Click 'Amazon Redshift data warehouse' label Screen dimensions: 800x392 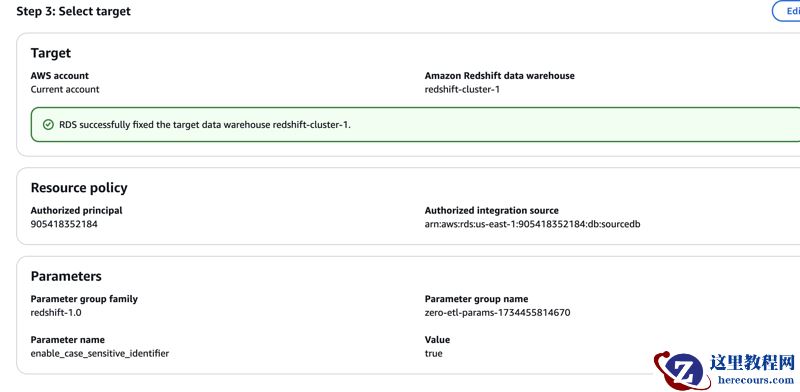point(499,76)
